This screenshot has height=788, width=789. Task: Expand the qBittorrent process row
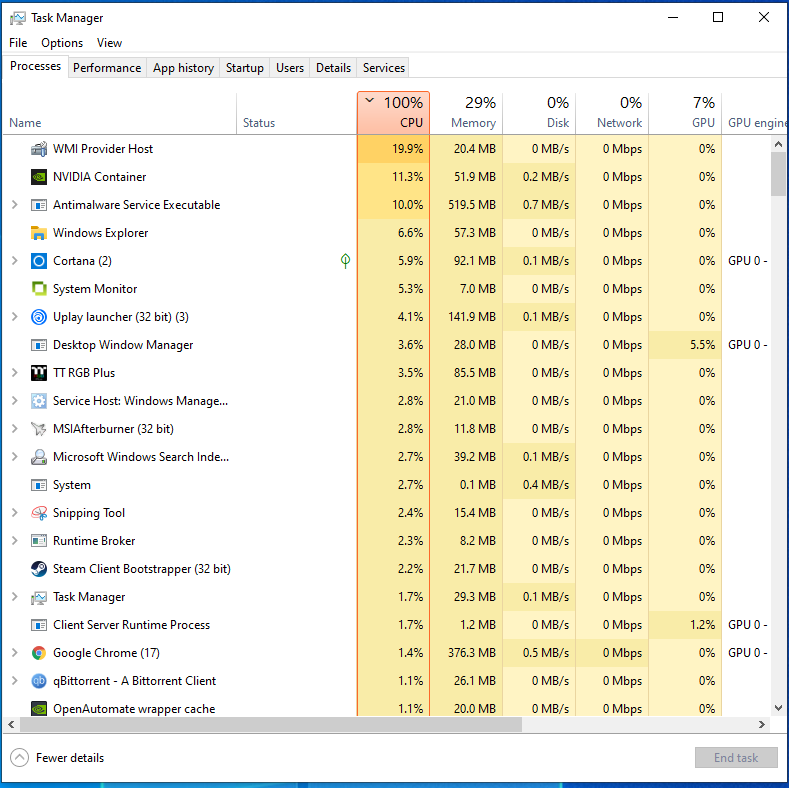tap(15, 681)
